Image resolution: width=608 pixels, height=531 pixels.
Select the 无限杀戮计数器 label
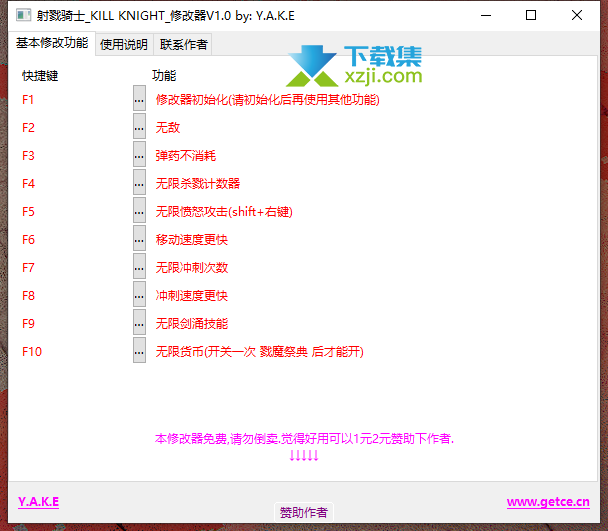tap(198, 183)
